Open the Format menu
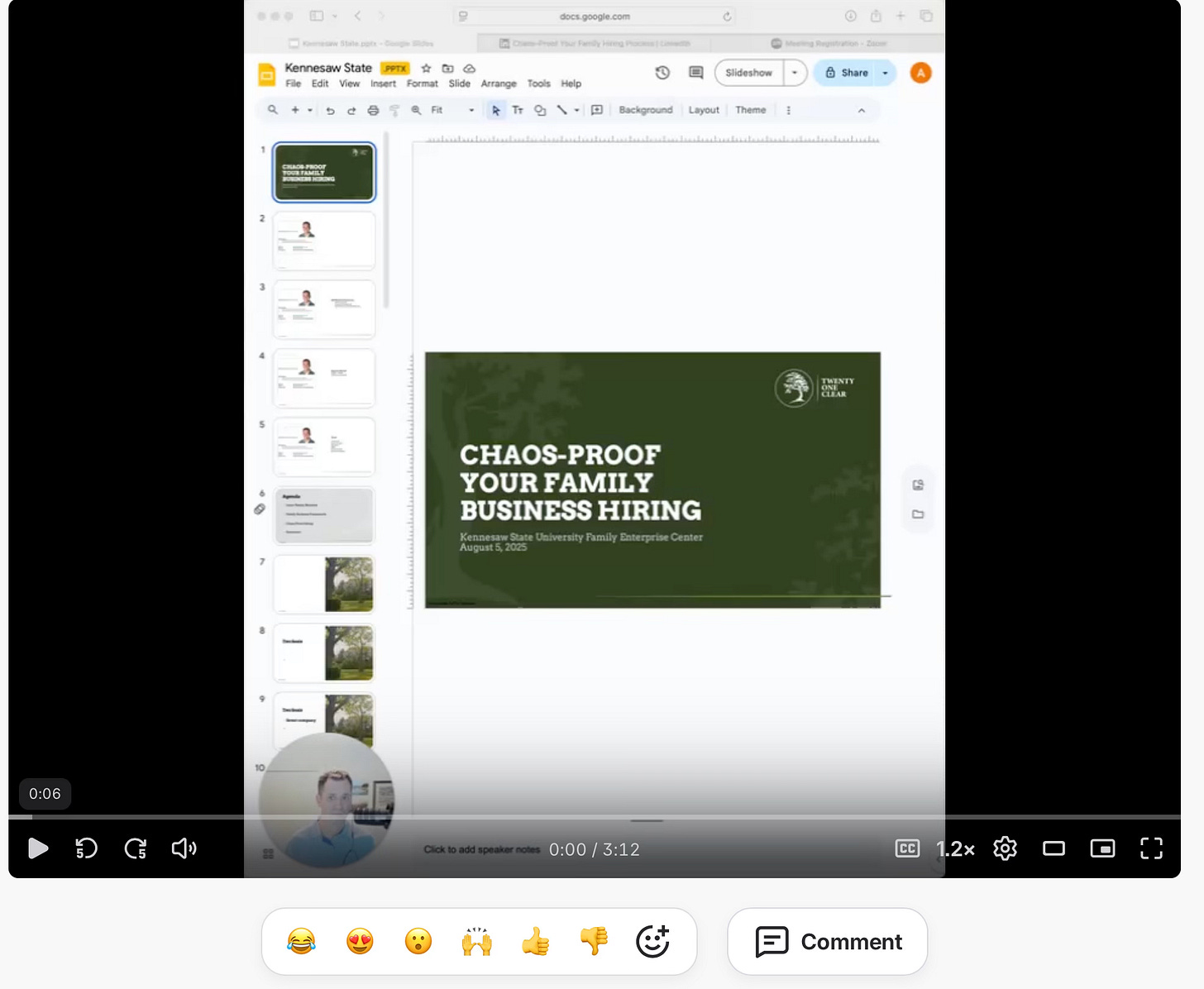 coord(423,84)
